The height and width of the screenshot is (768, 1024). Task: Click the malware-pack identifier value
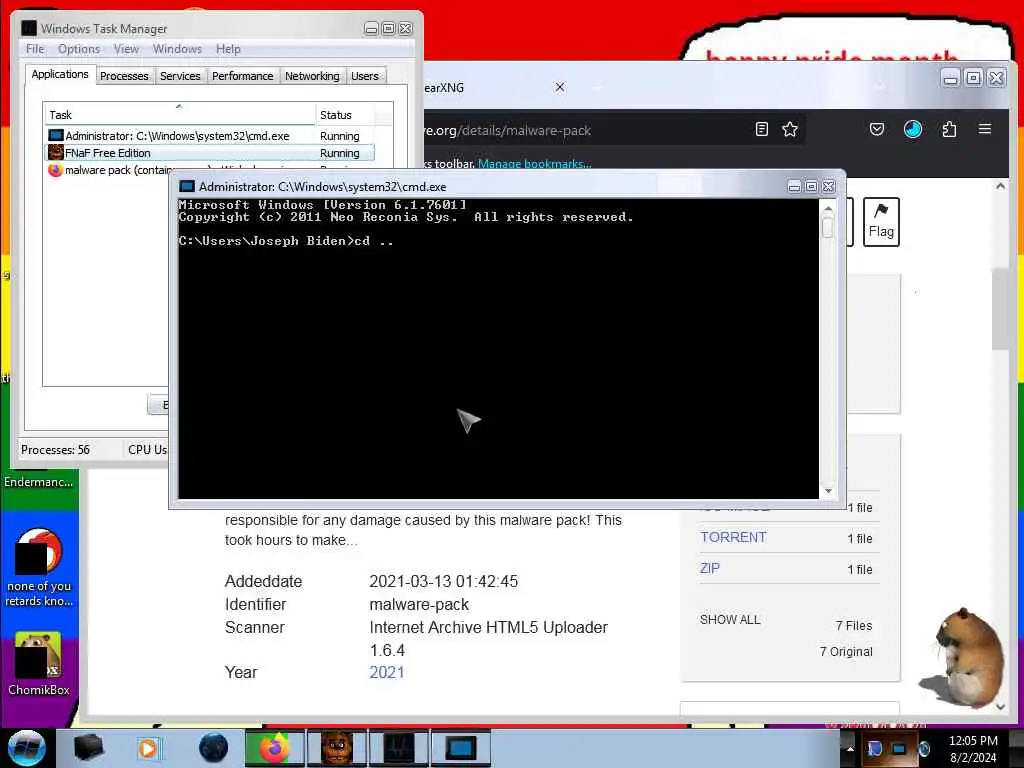419,604
